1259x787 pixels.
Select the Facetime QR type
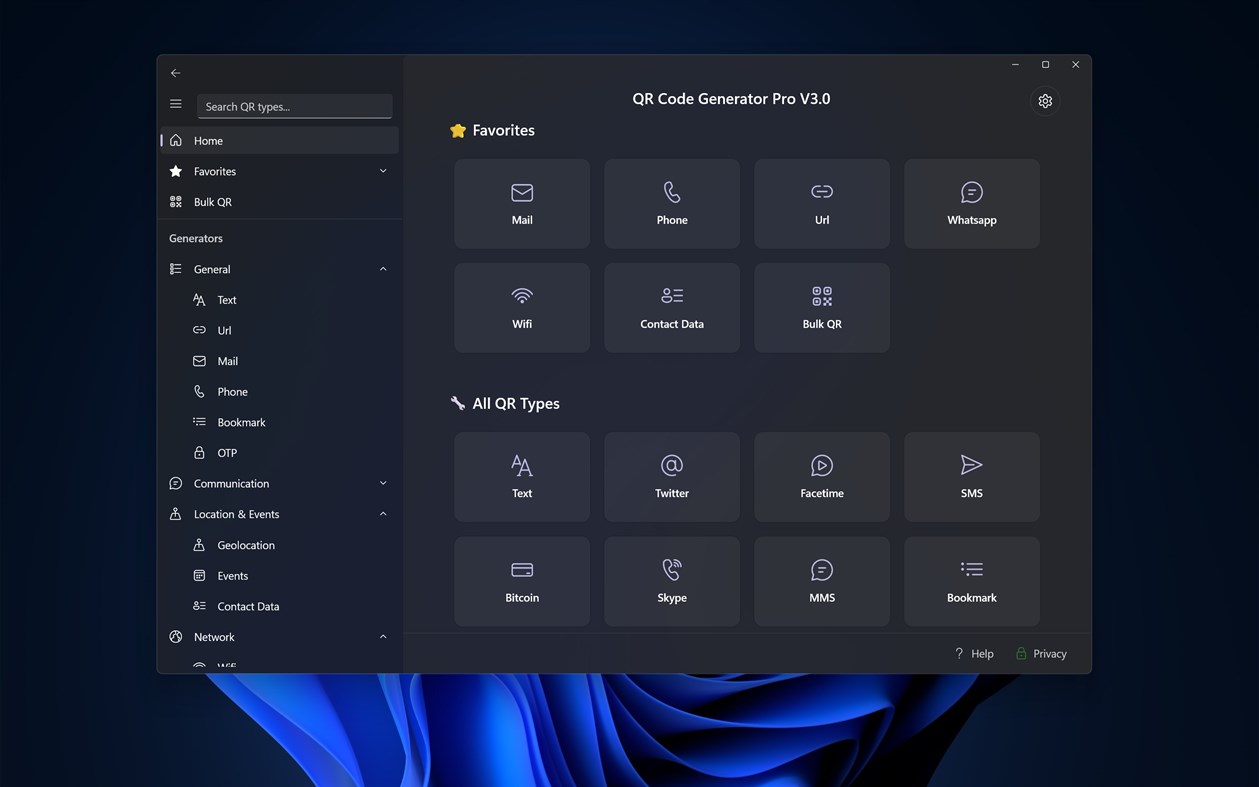[821, 477]
